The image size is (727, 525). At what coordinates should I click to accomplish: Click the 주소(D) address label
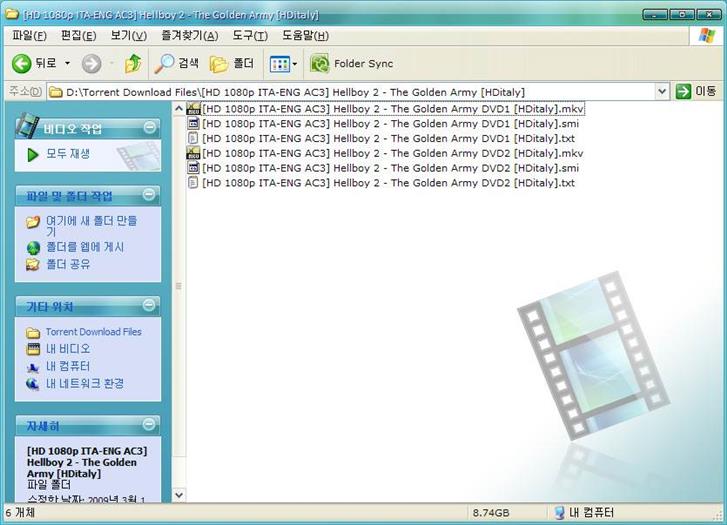pyautogui.click(x=25, y=91)
